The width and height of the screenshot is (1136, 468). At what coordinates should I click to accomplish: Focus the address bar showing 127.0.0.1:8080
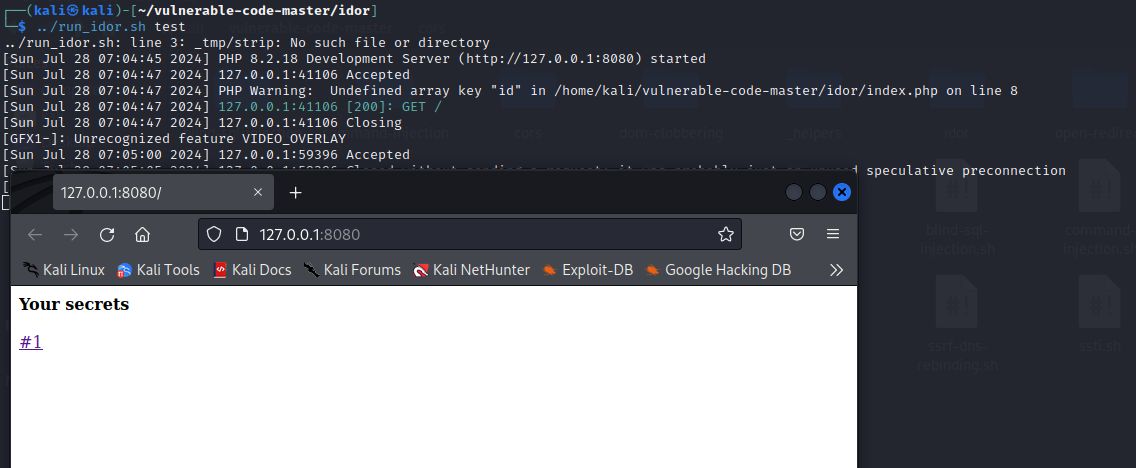[x=480, y=235]
